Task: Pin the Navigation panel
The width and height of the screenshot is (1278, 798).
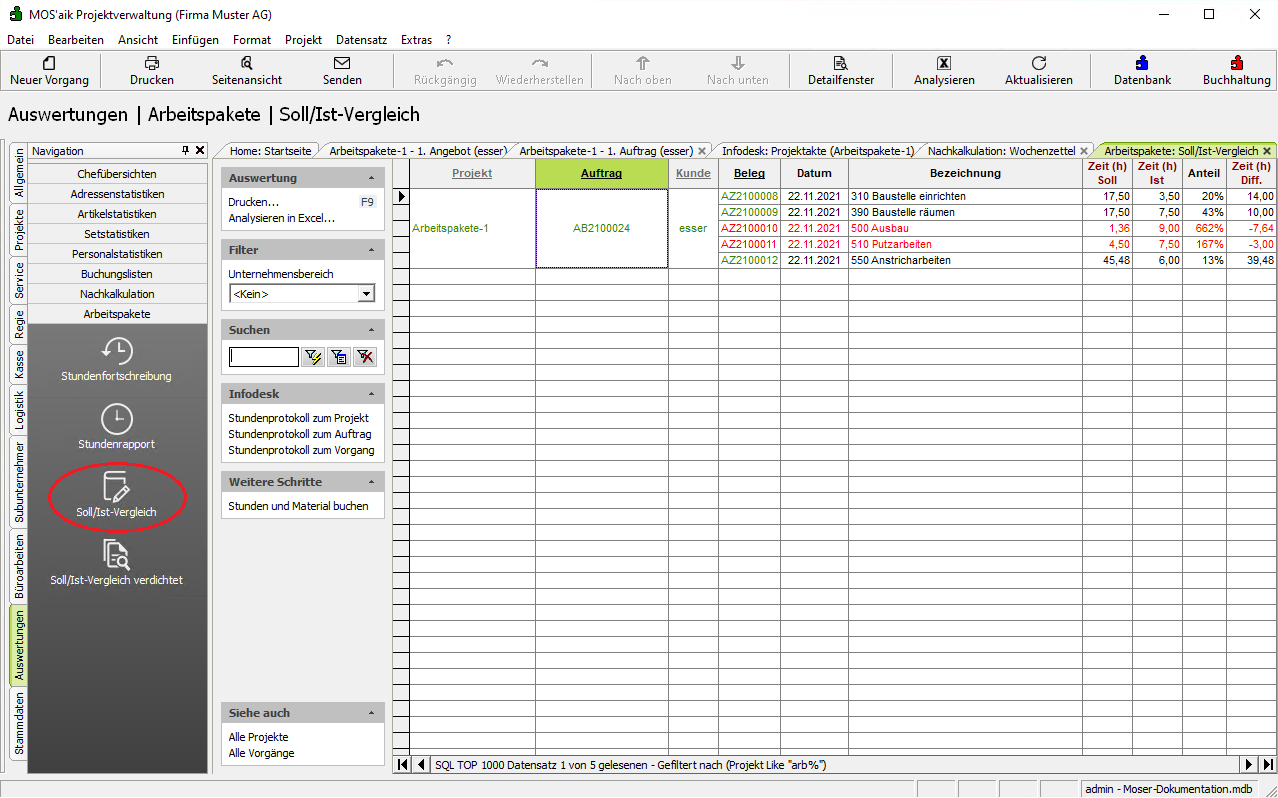Action: pos(185,150)
